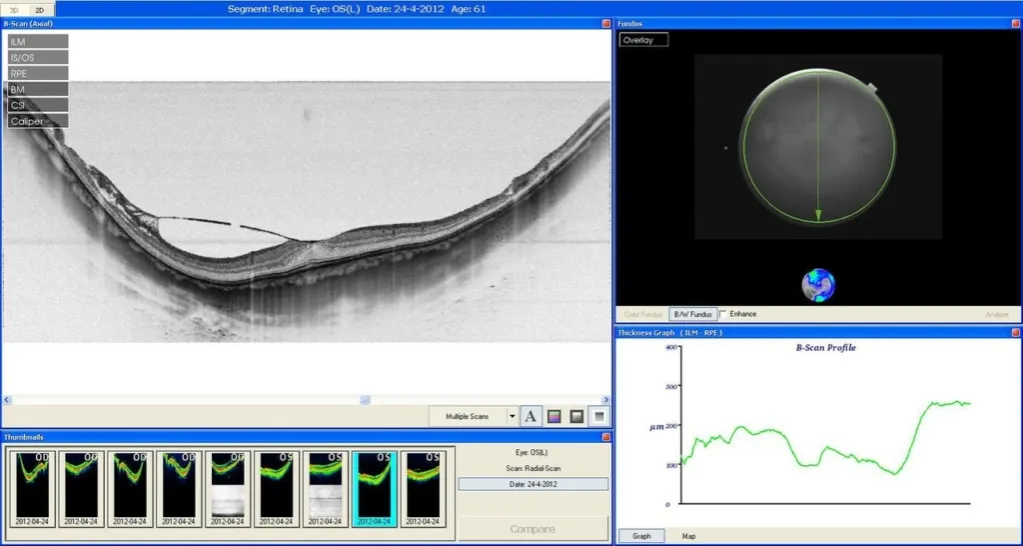Select the last OS thumbnail
This screenshot has width=1023, height=546.
coord(423,489)
